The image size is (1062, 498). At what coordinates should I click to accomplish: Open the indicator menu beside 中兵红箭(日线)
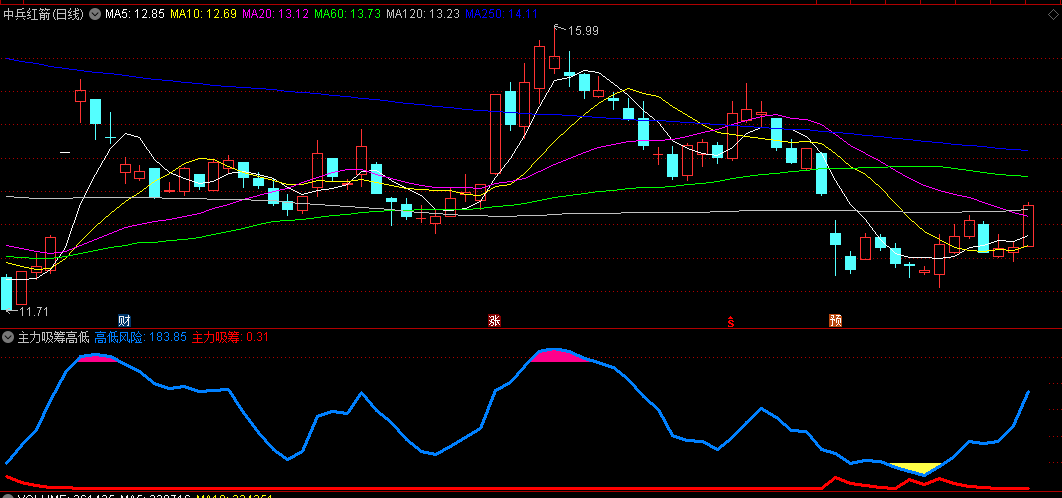pos(96,15)
